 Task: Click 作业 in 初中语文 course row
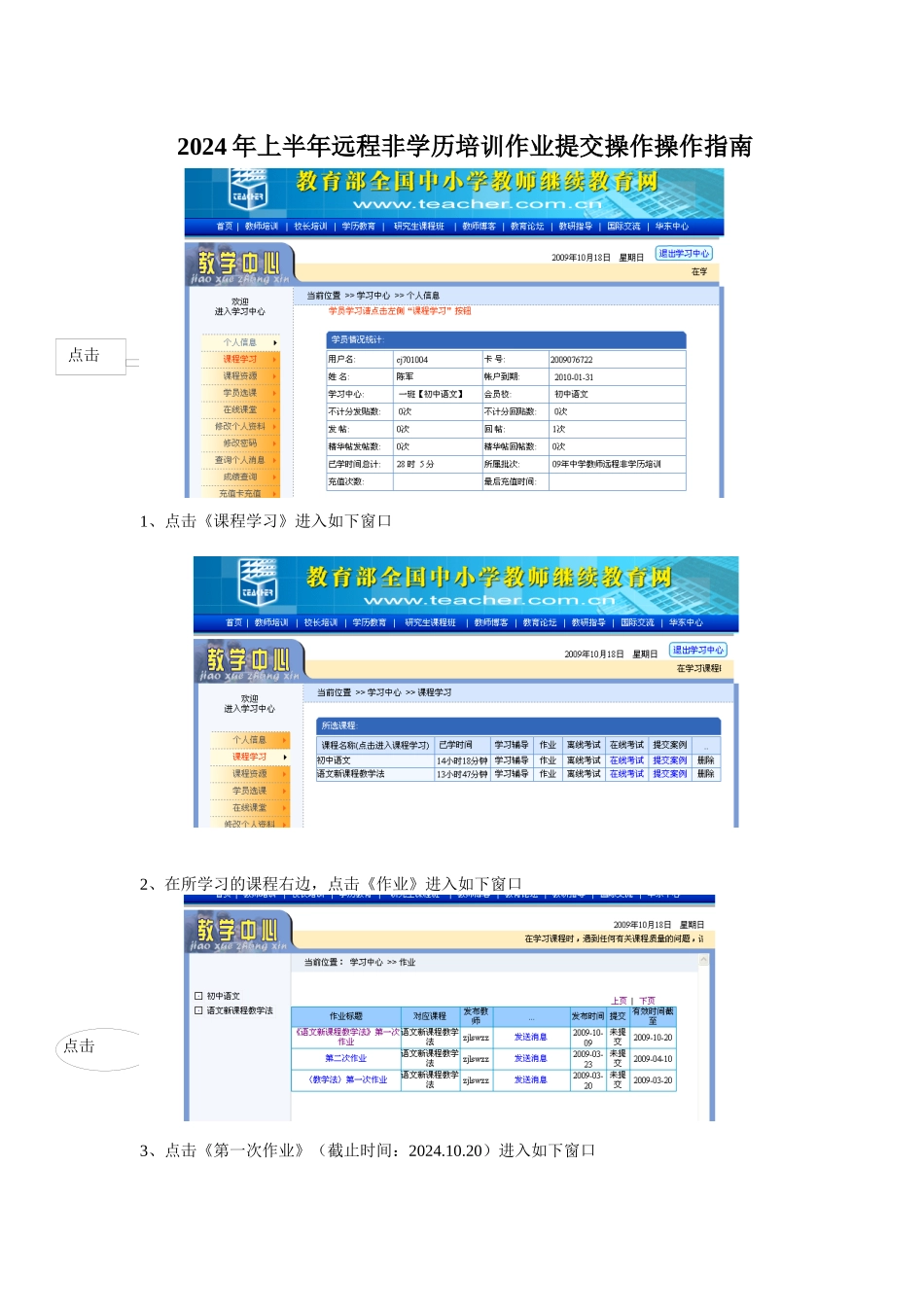tap(548, 760)
